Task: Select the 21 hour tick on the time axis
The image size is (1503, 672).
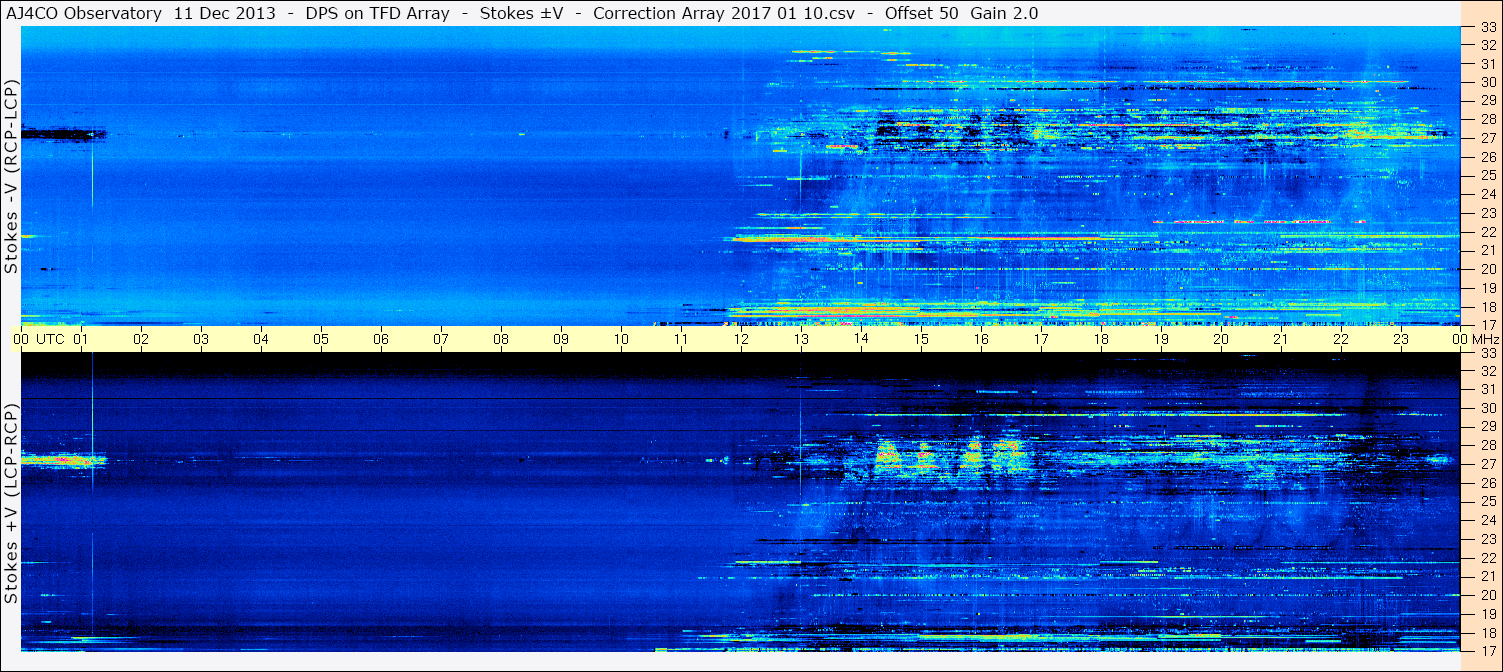Action: tap(1281, 339)
